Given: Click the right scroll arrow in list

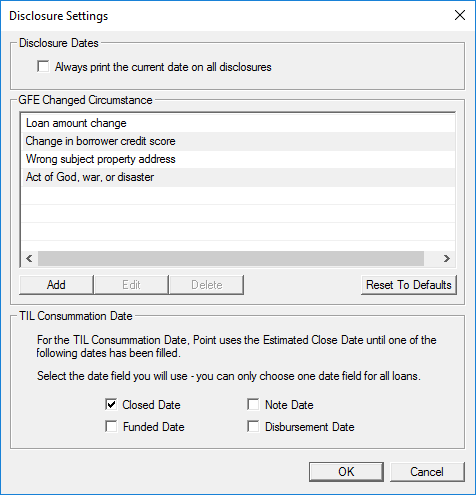Looking at the screenshot, I should (x=447, y=258).
